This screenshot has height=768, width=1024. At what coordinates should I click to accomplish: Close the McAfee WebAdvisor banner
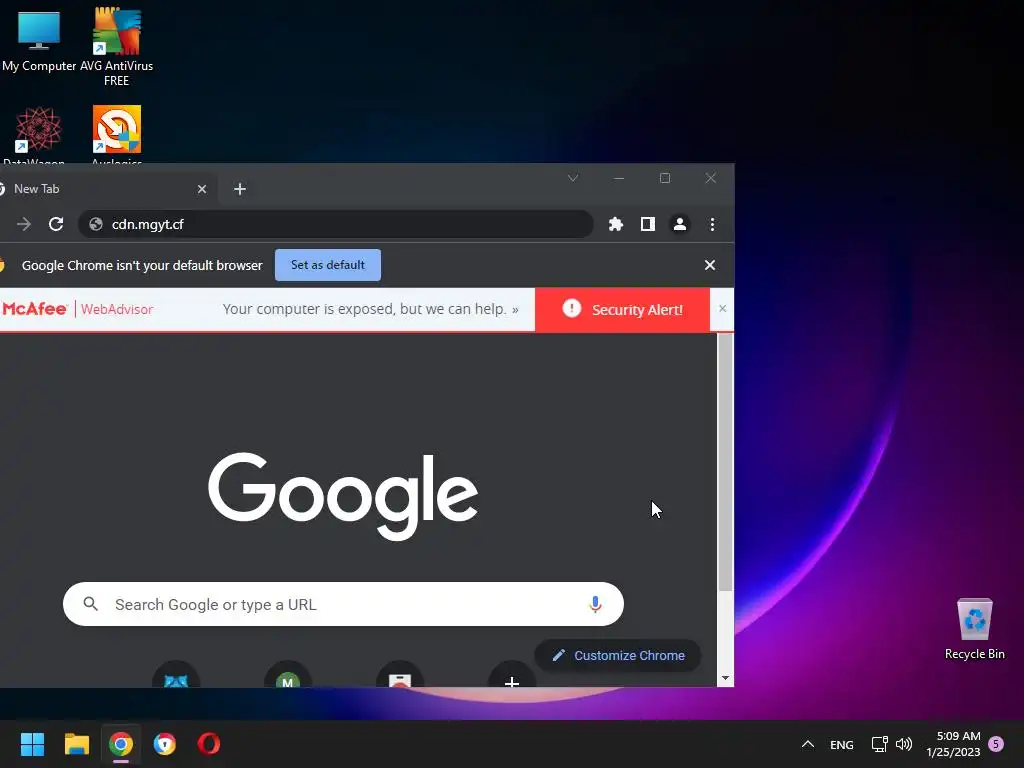point(722,309)
